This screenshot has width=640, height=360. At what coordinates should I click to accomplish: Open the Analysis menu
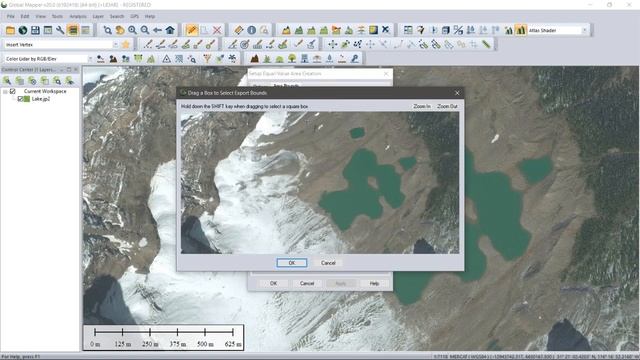click(x=78, y=16)
